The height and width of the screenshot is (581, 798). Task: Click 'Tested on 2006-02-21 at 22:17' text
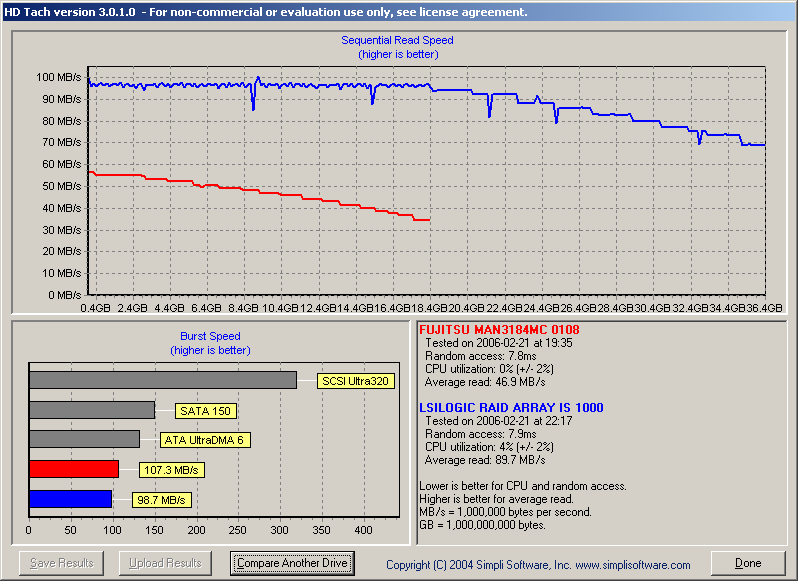[x=499, y=421]
